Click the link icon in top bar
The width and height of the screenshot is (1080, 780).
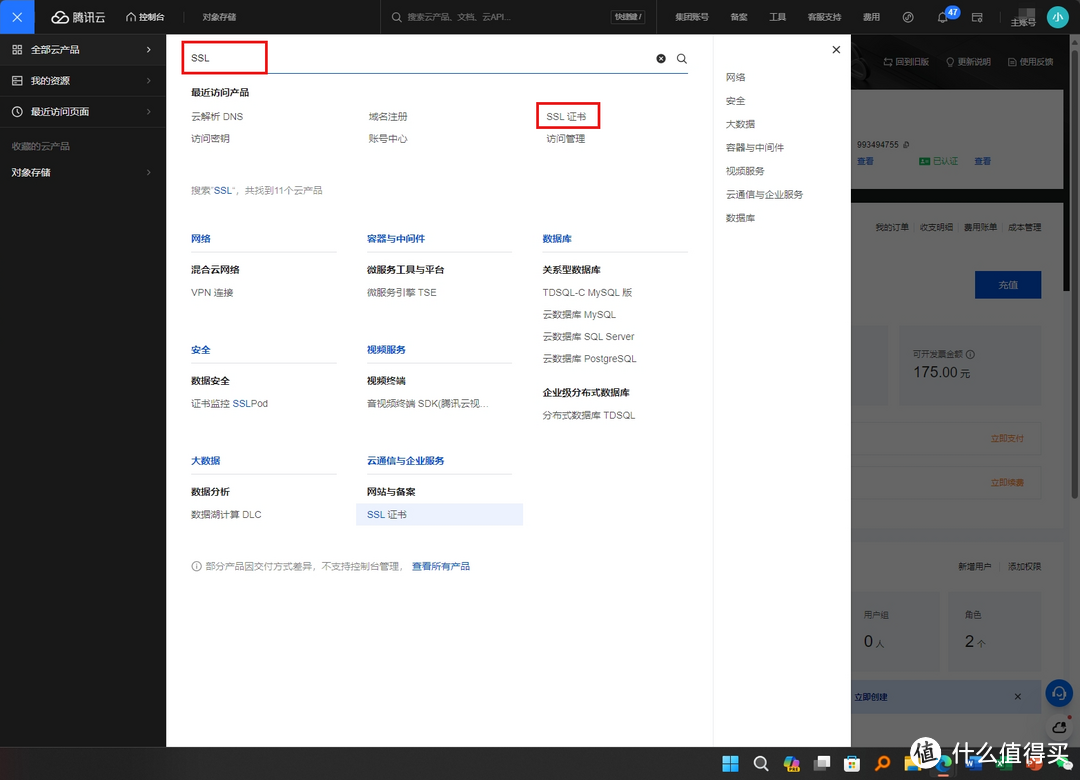click(x=908, y=17)
